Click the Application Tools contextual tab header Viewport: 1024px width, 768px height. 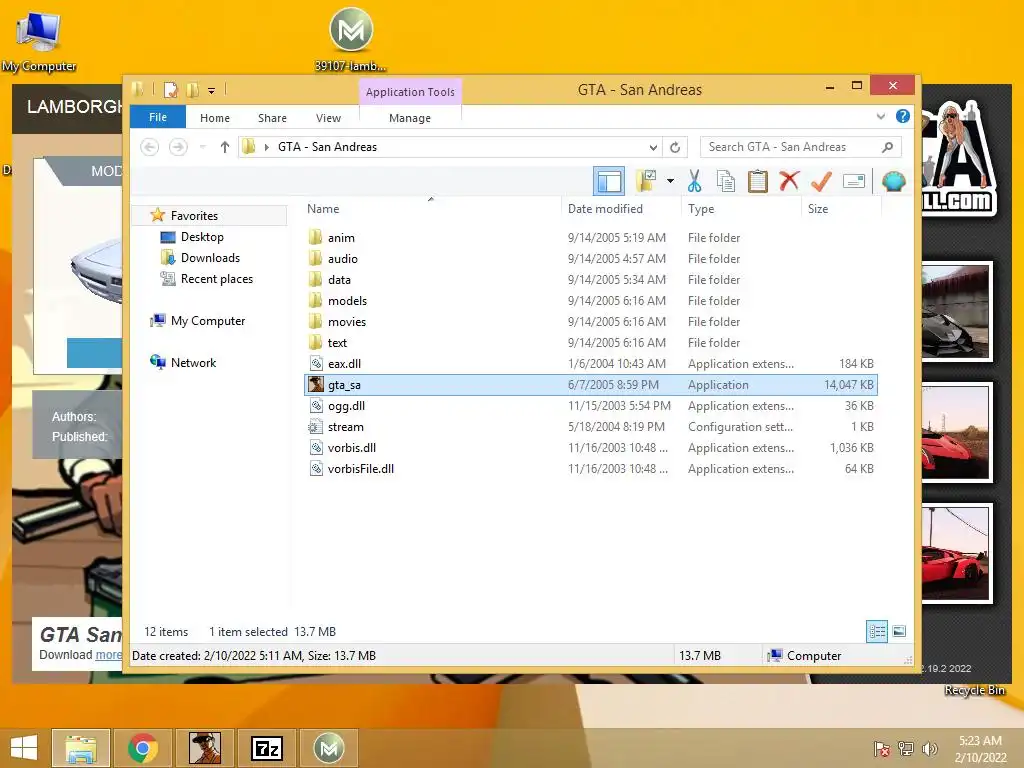[x=410, y=92]
